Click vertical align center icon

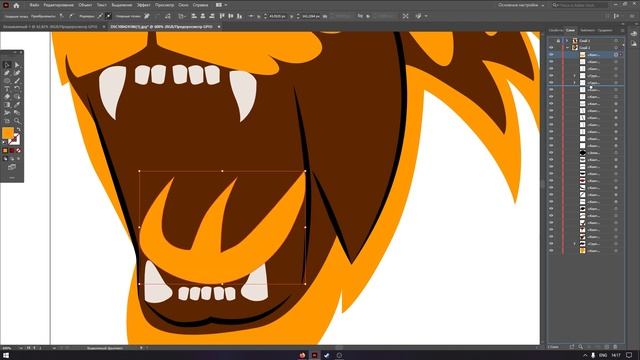click(231, 16)
